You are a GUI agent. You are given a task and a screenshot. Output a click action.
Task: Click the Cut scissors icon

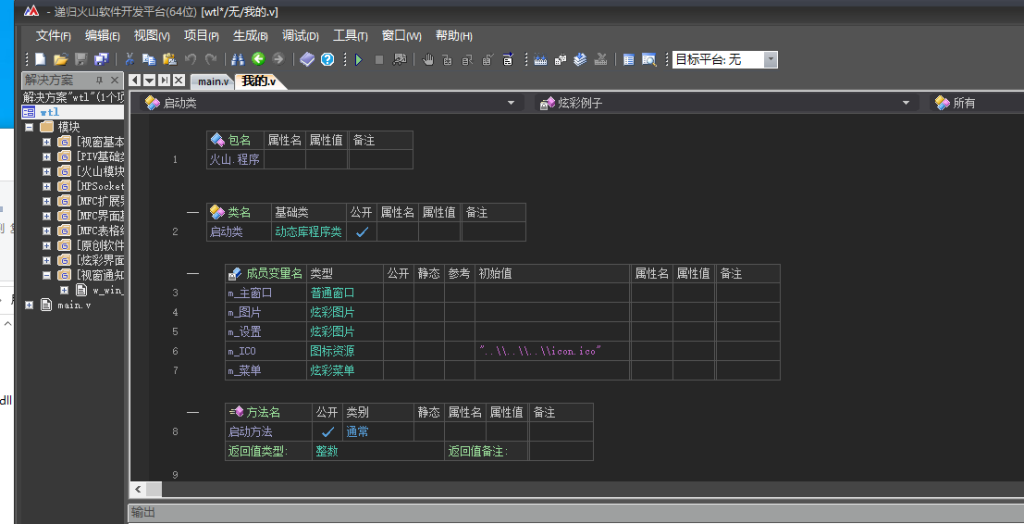tap(129, 59)
